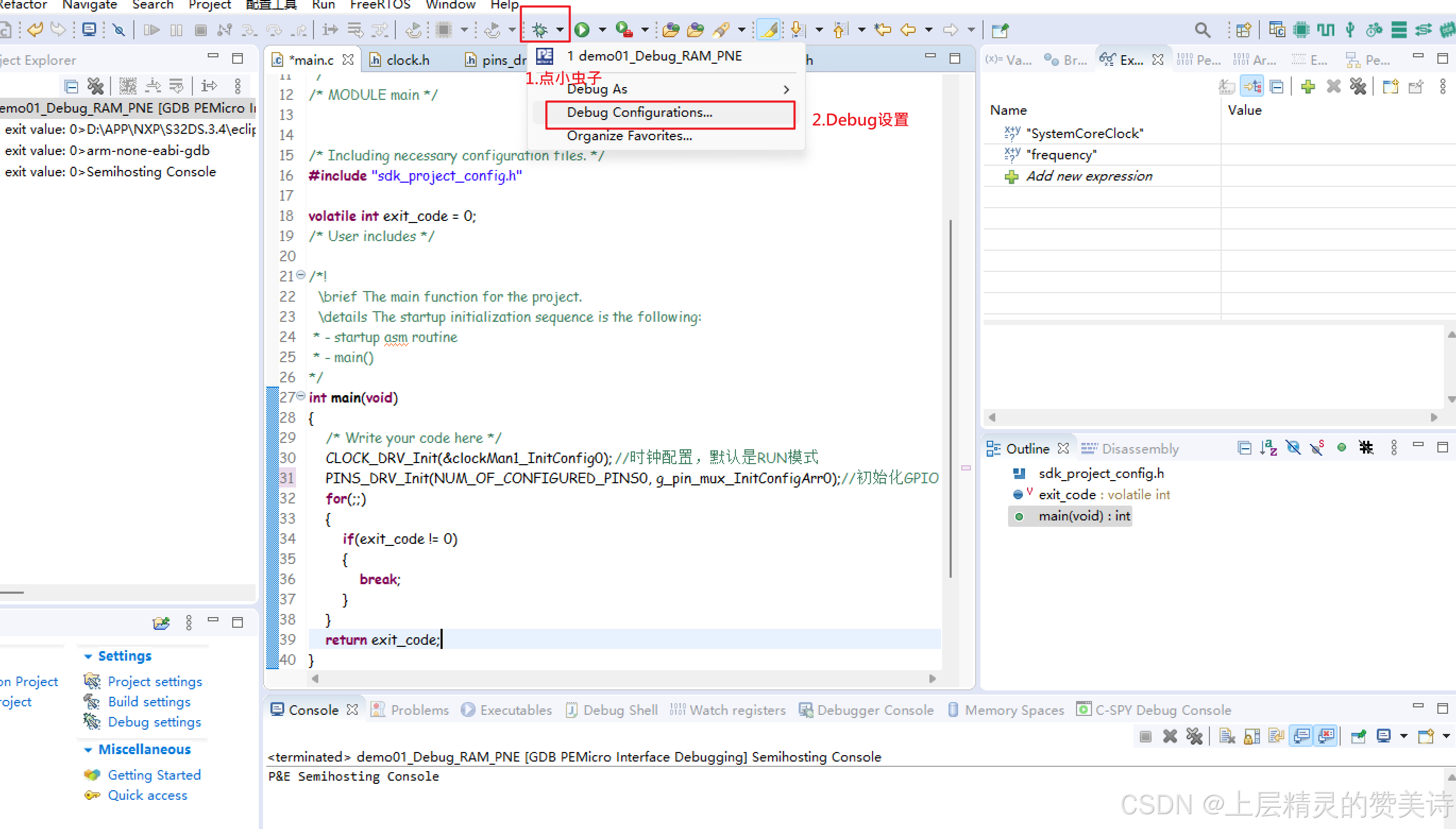Click the green bug Debug icon

pyautogui.click(x=539, y=29)
